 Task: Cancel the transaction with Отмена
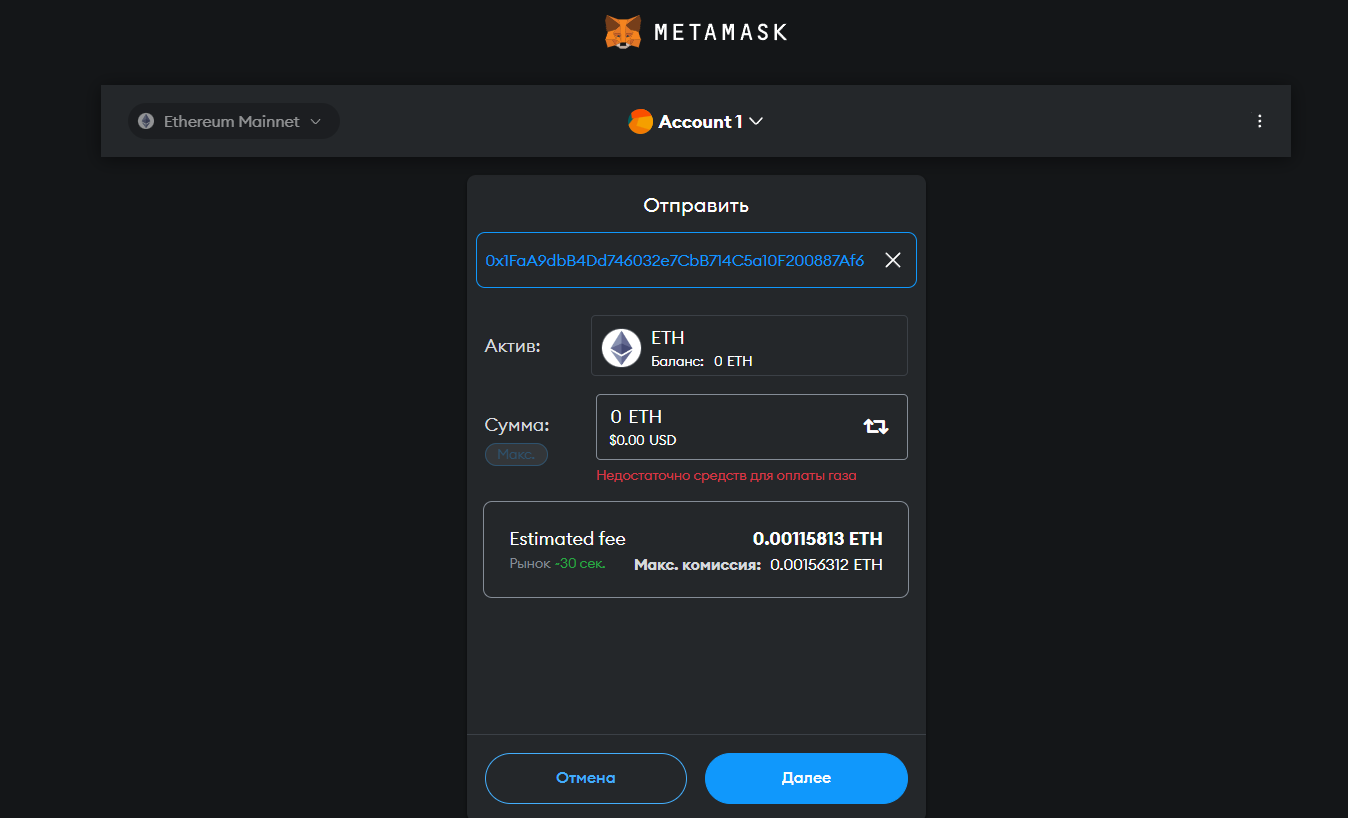coord(585,778)
